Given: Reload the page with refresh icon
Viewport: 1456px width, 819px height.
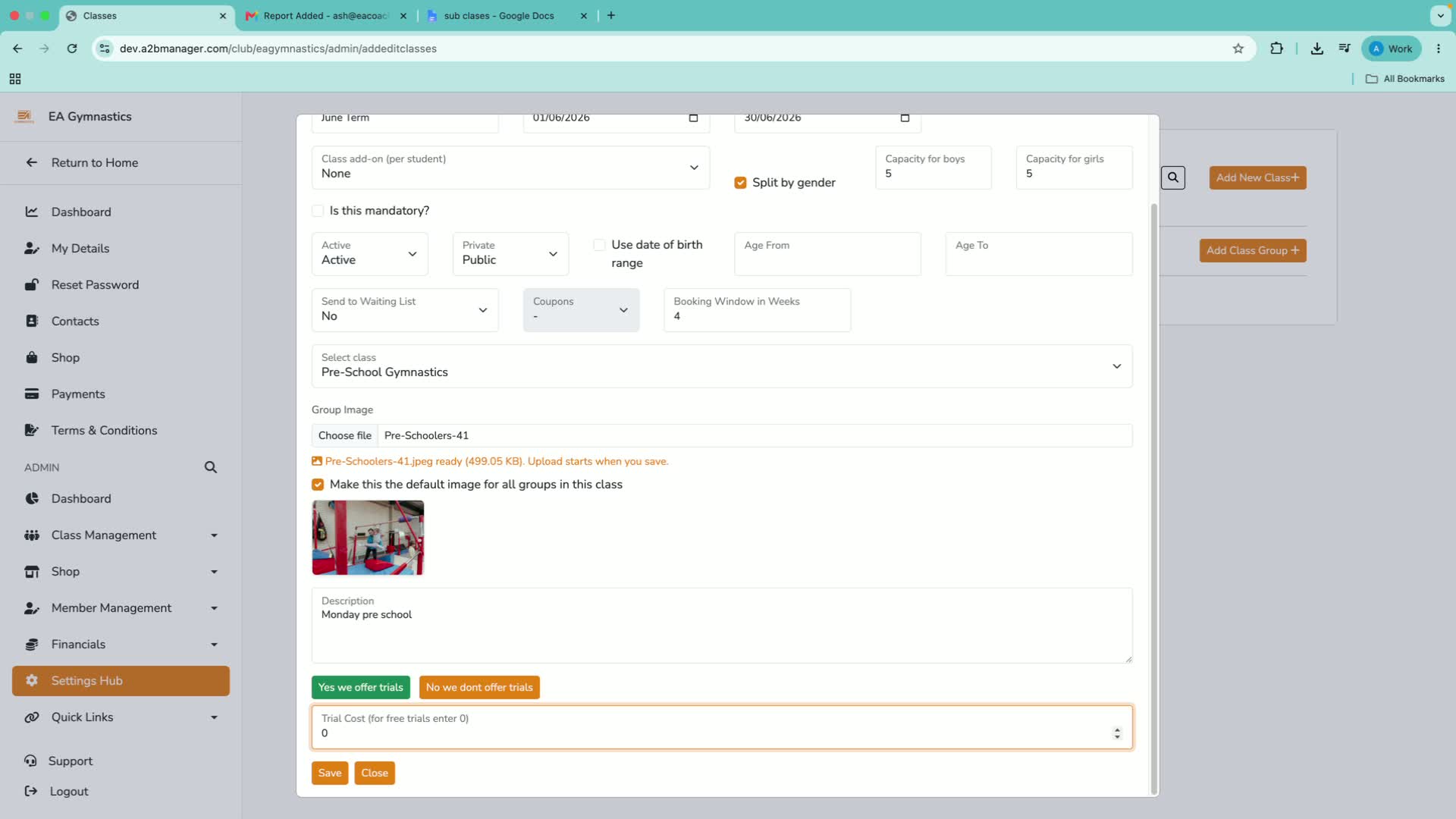Looking at the screenshot, I should (x=72, y=49).
